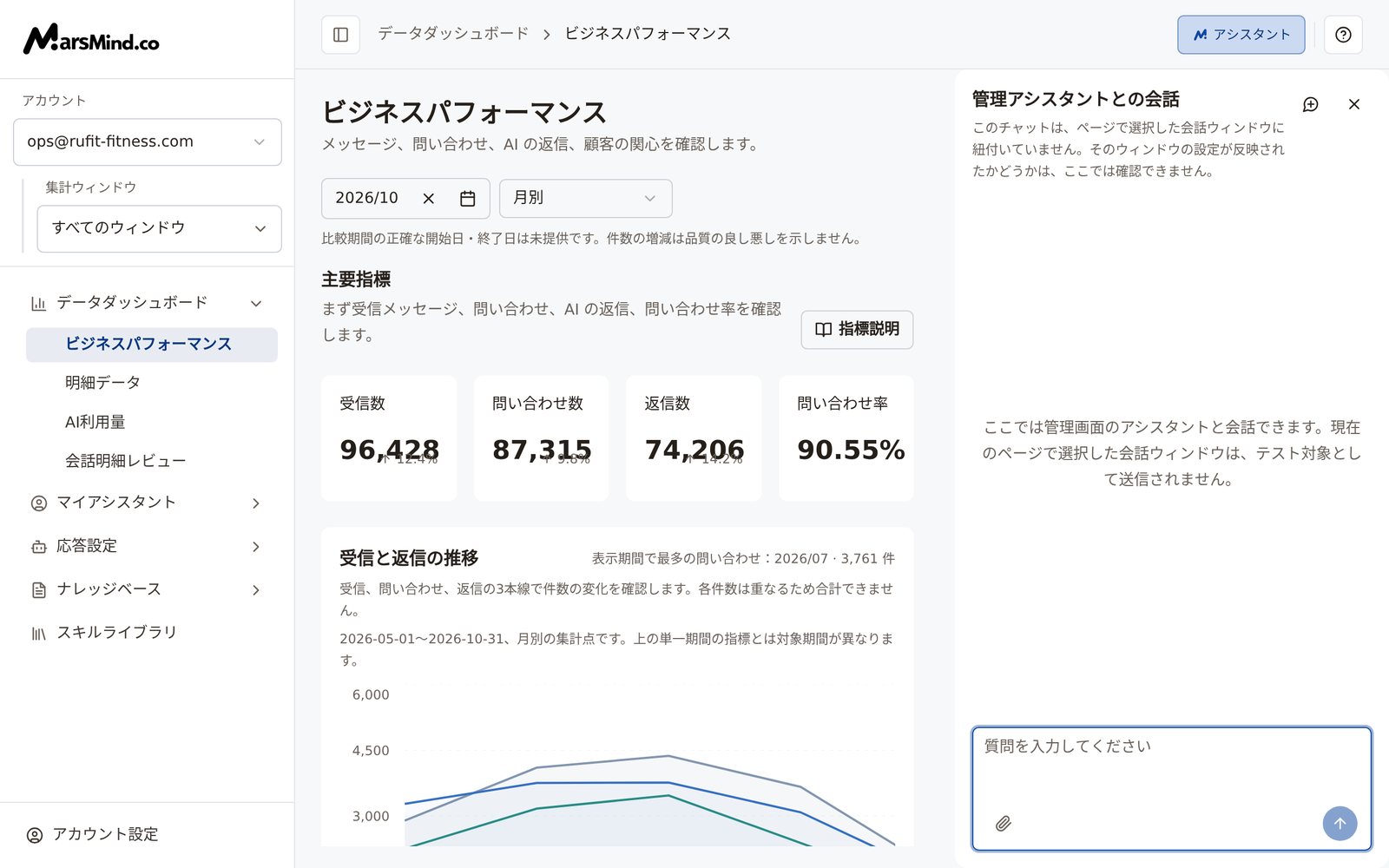This screenshot has height=868, width=1389.
Task: Expand the マイアシスタント section chevron
Action: click(256, 503)
